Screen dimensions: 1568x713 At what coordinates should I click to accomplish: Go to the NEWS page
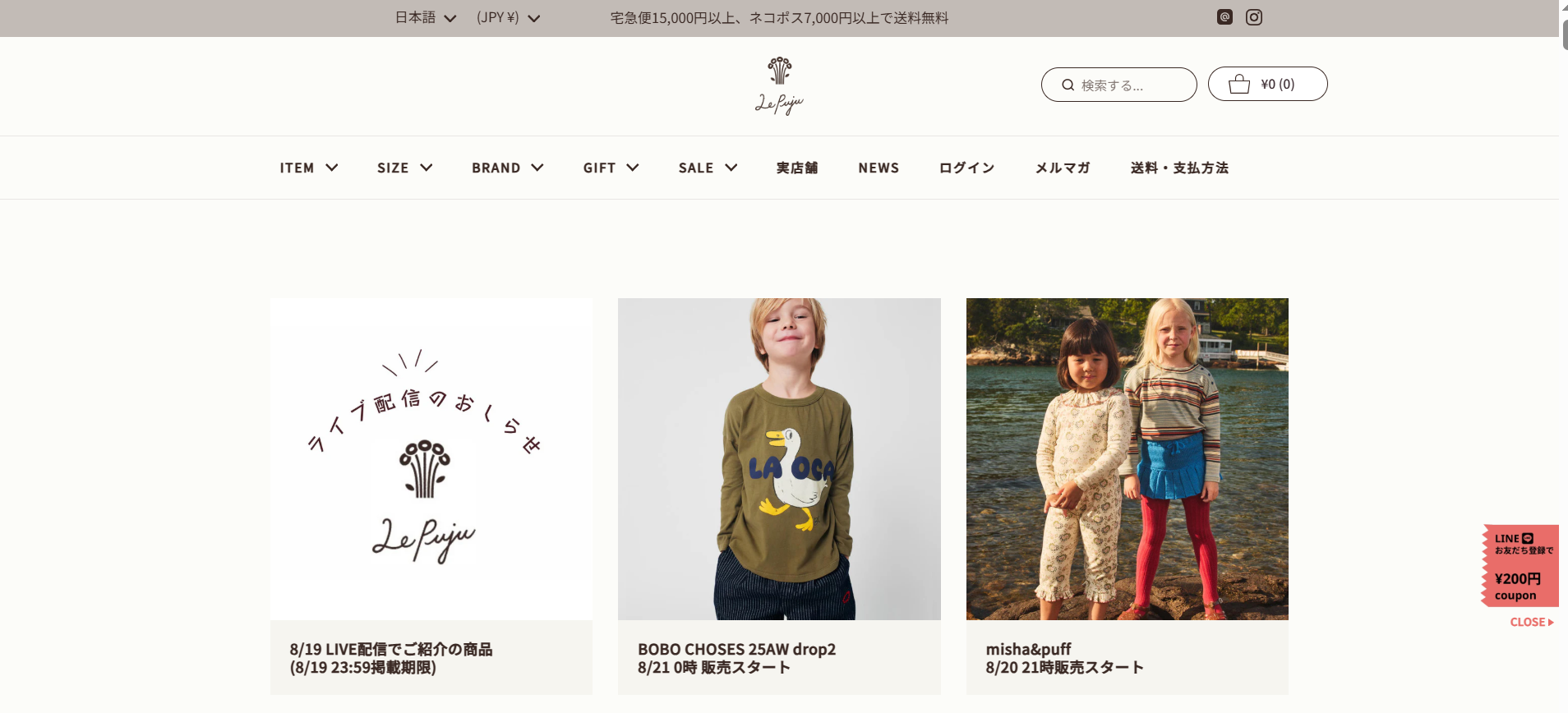coord(879,168)
